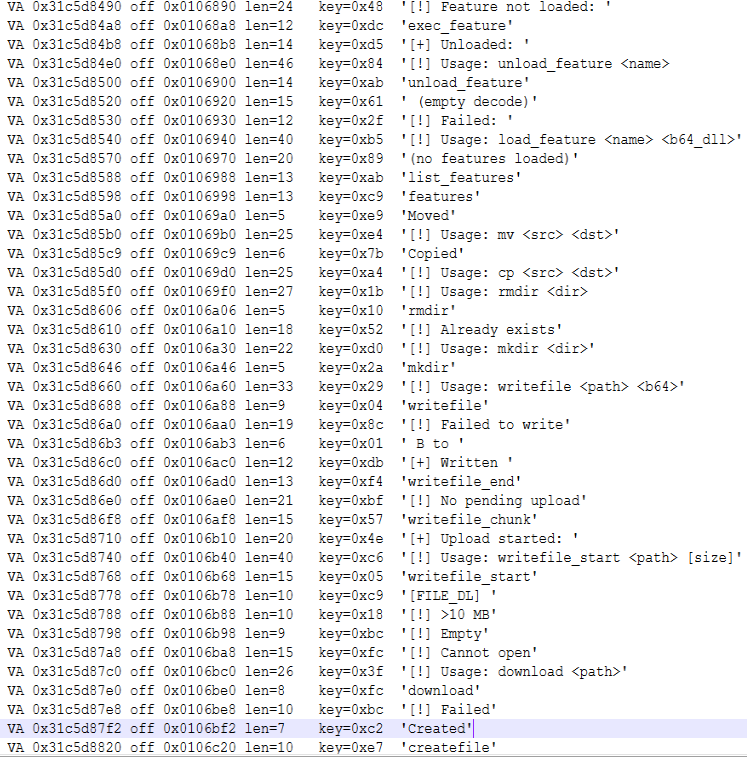This screenshot has height=757, width=747.
Task: Click the '[!] Usage: cp <src> <dst>' string
Action: pos(510,273)
